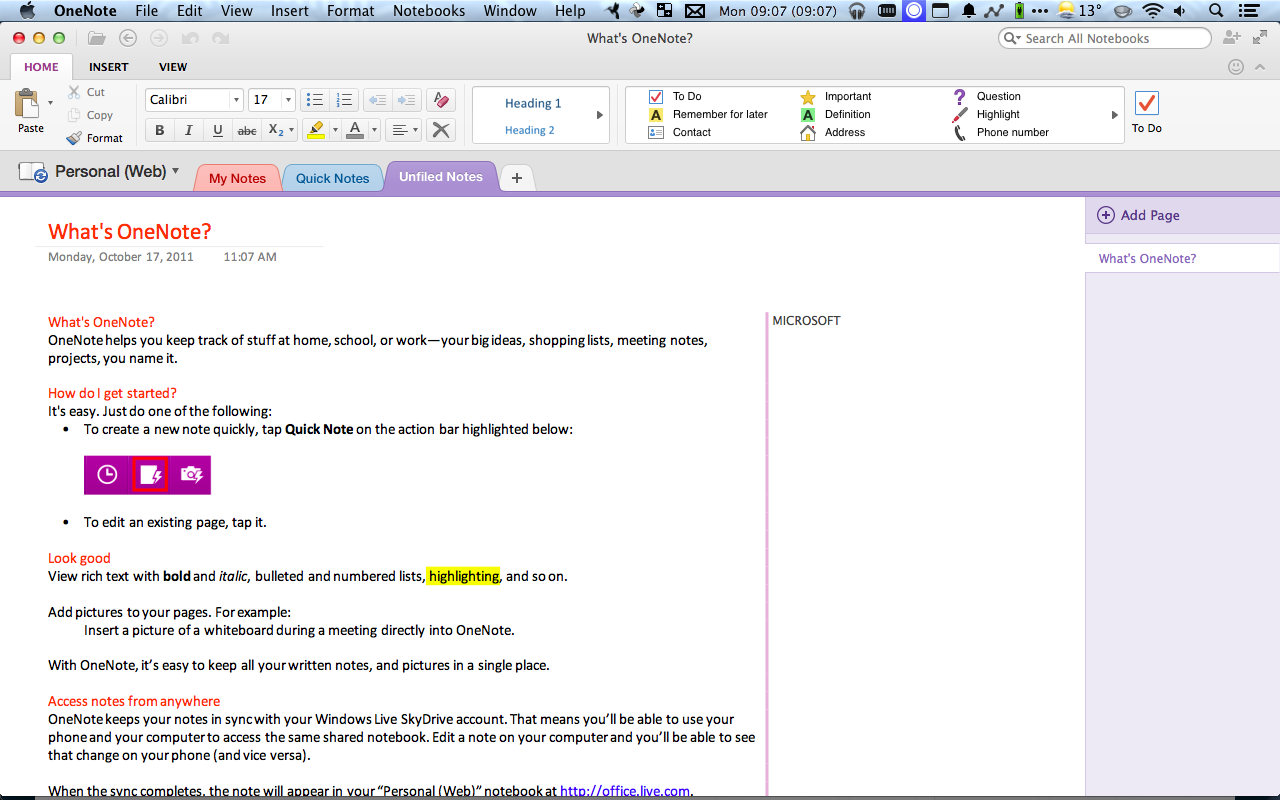This screenshot has height=800, width=1280.
Task: Click the share notebook person icon
Action: [1232, 38]
